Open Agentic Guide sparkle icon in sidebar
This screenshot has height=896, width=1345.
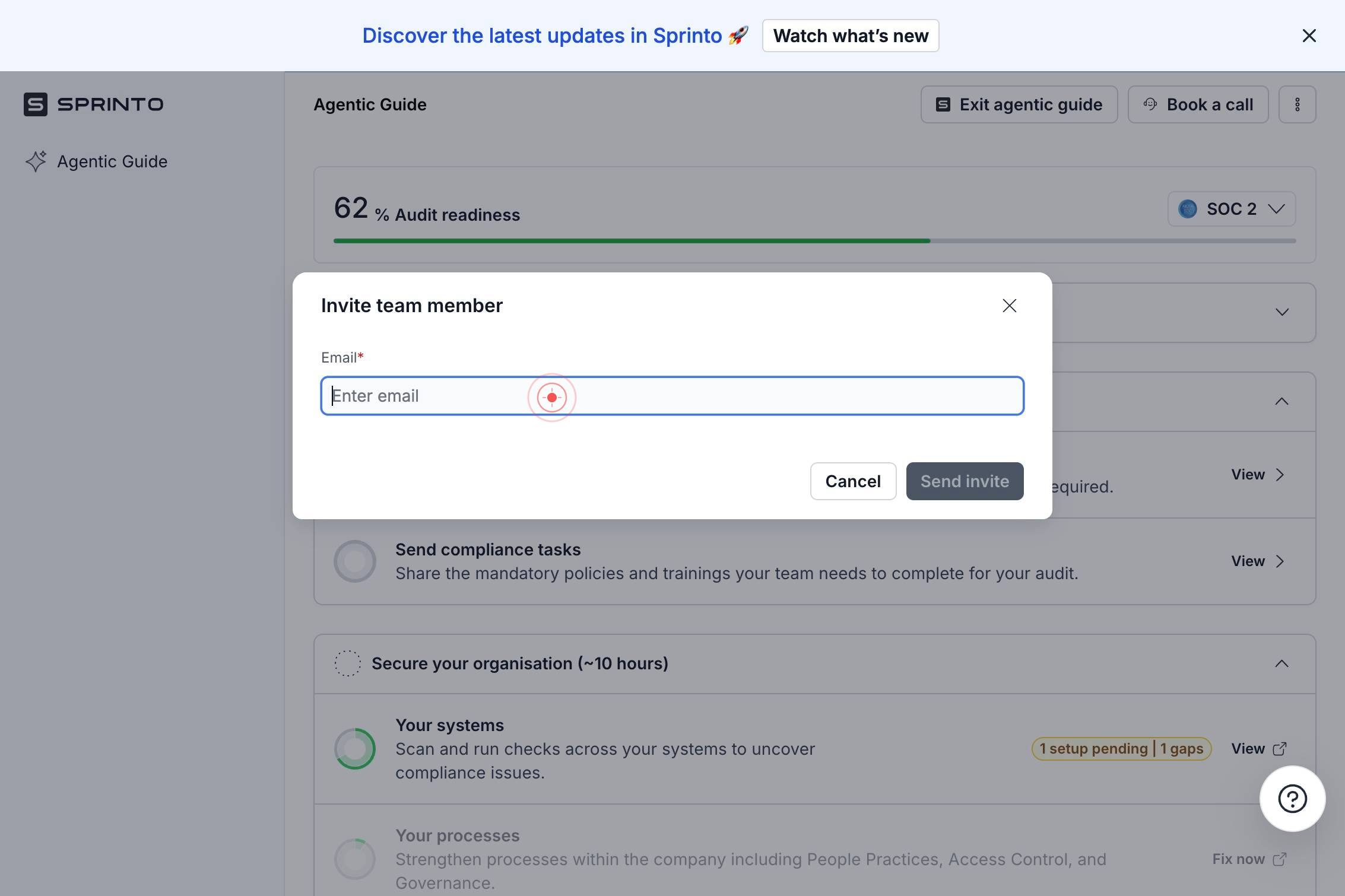click(x=36, y=161)
